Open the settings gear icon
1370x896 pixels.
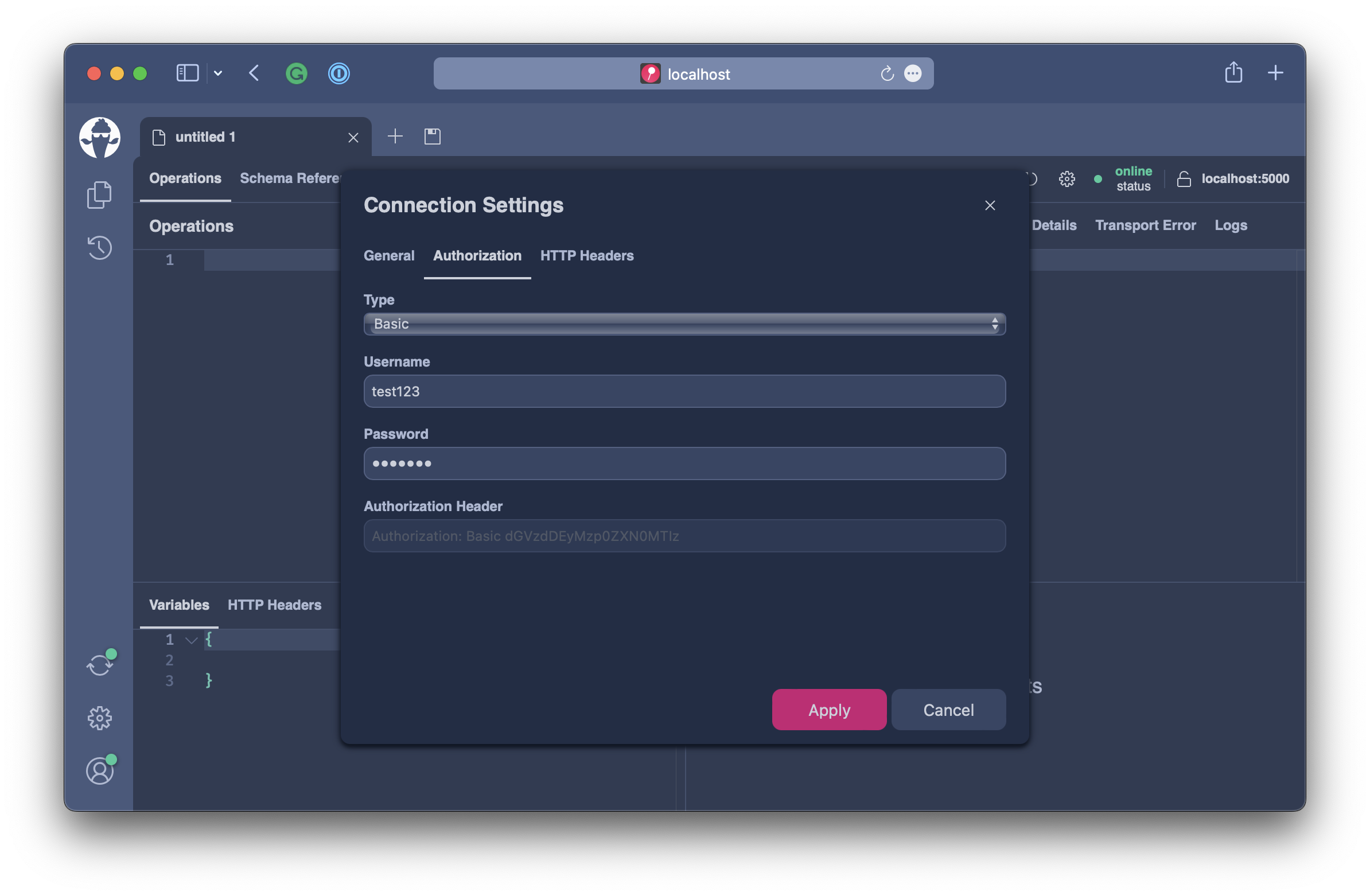100,717
